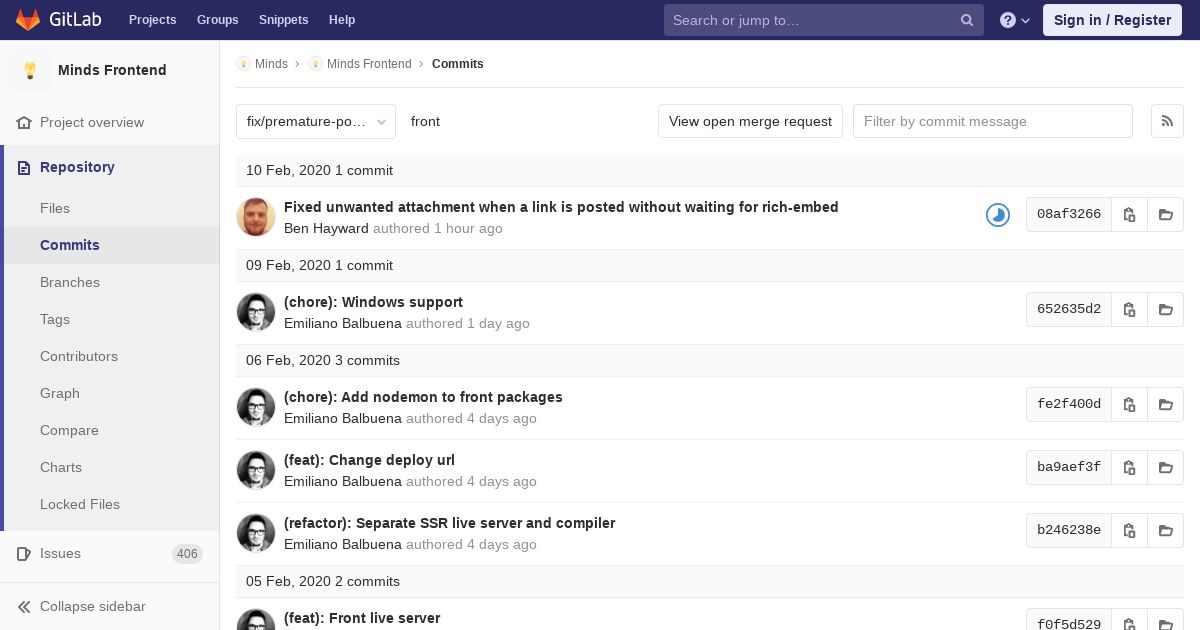Open commit hash 652635d2
The width and height of the screenshot is (1200, 630).
pyautogui.click(x=1069, y=309)
